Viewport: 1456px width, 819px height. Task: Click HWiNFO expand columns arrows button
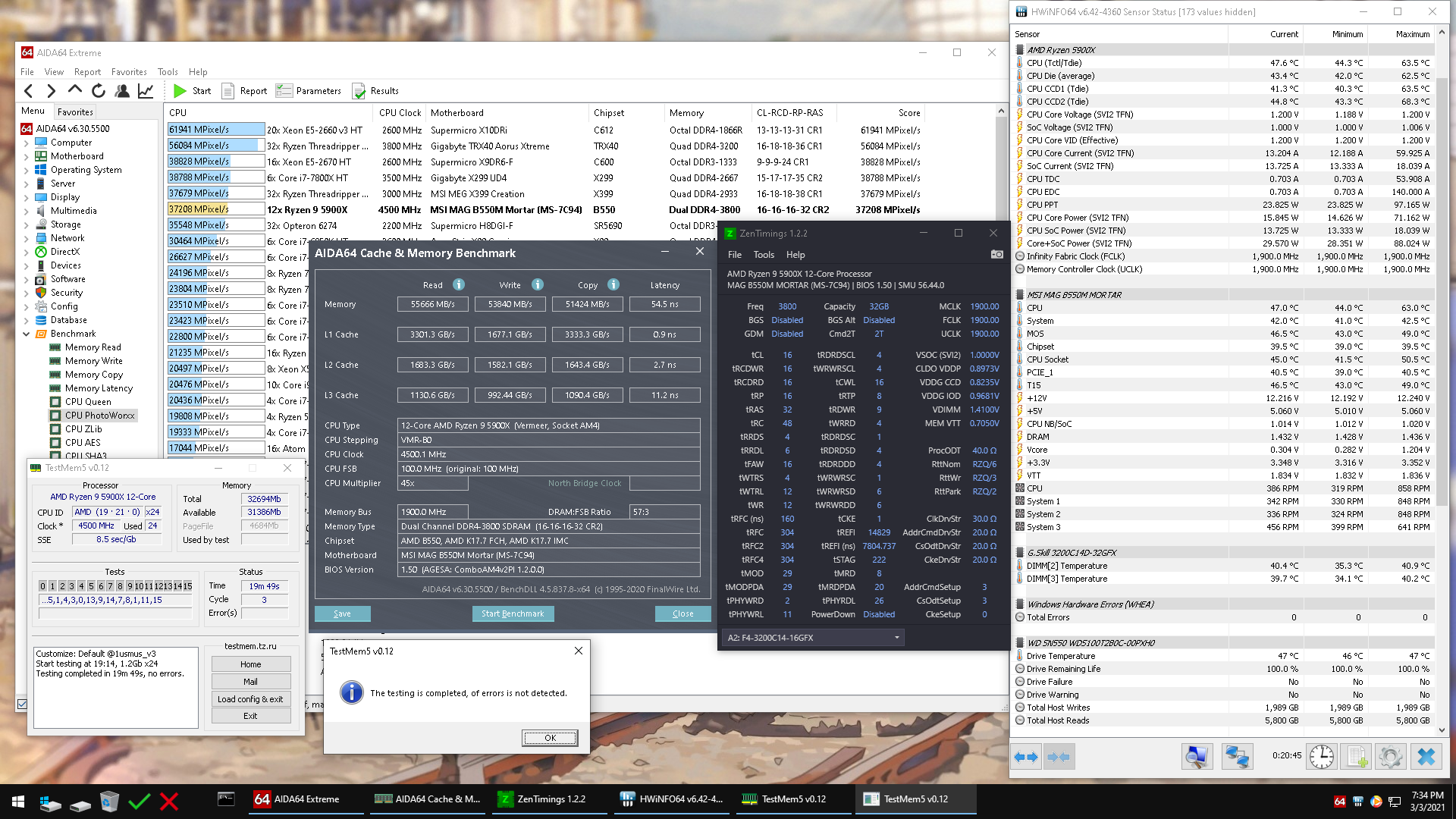click(x=1026, y=756)
